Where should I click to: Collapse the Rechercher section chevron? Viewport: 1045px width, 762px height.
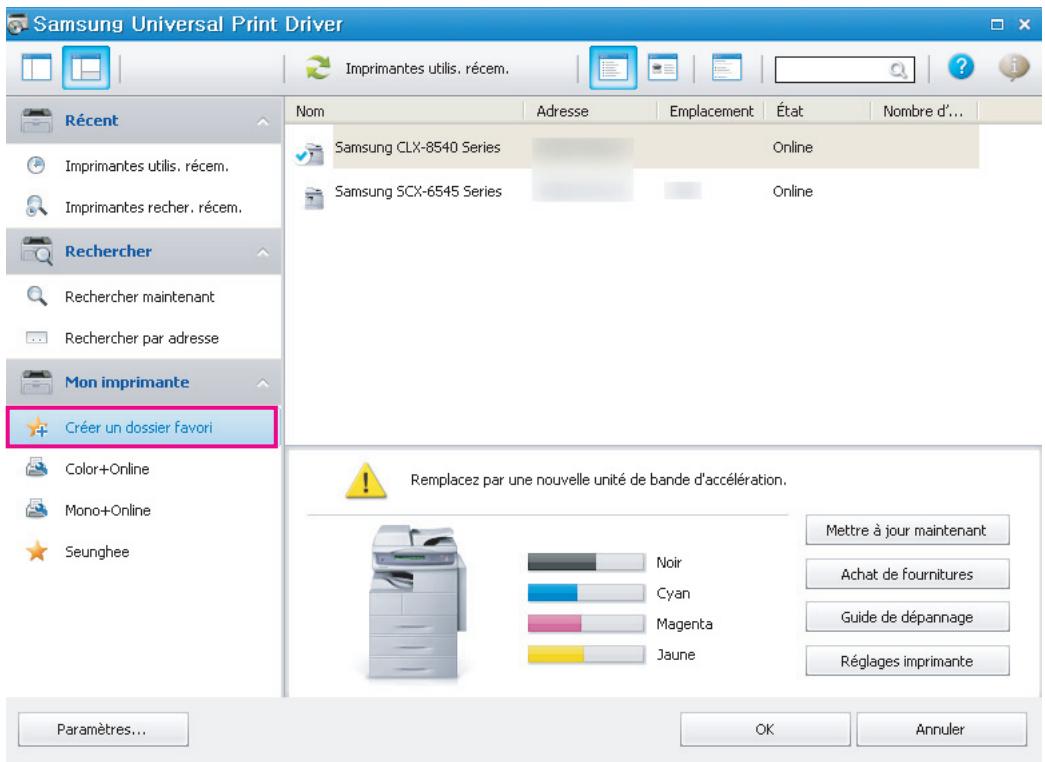click(263, 252)
